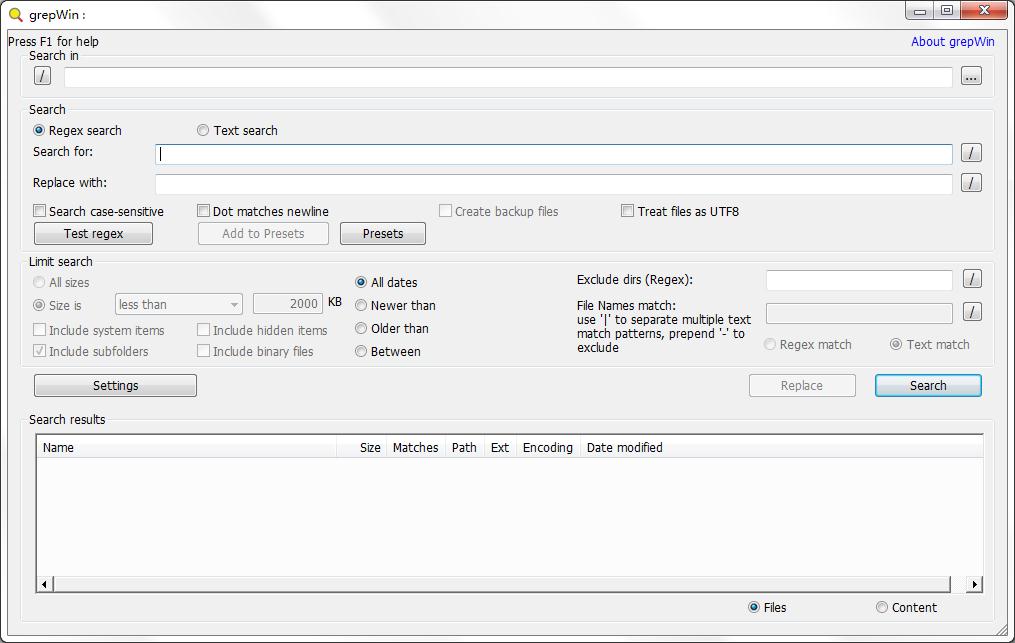Select the Text search radio button

click(204, 130)
